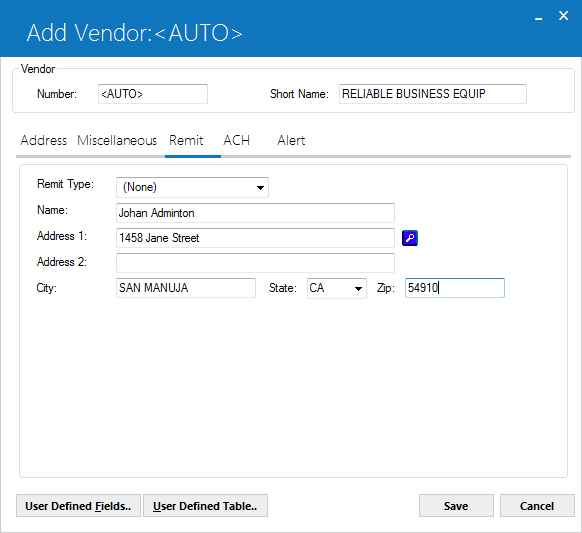
Task: Go to the Alert tab
Action: (291, 140)
